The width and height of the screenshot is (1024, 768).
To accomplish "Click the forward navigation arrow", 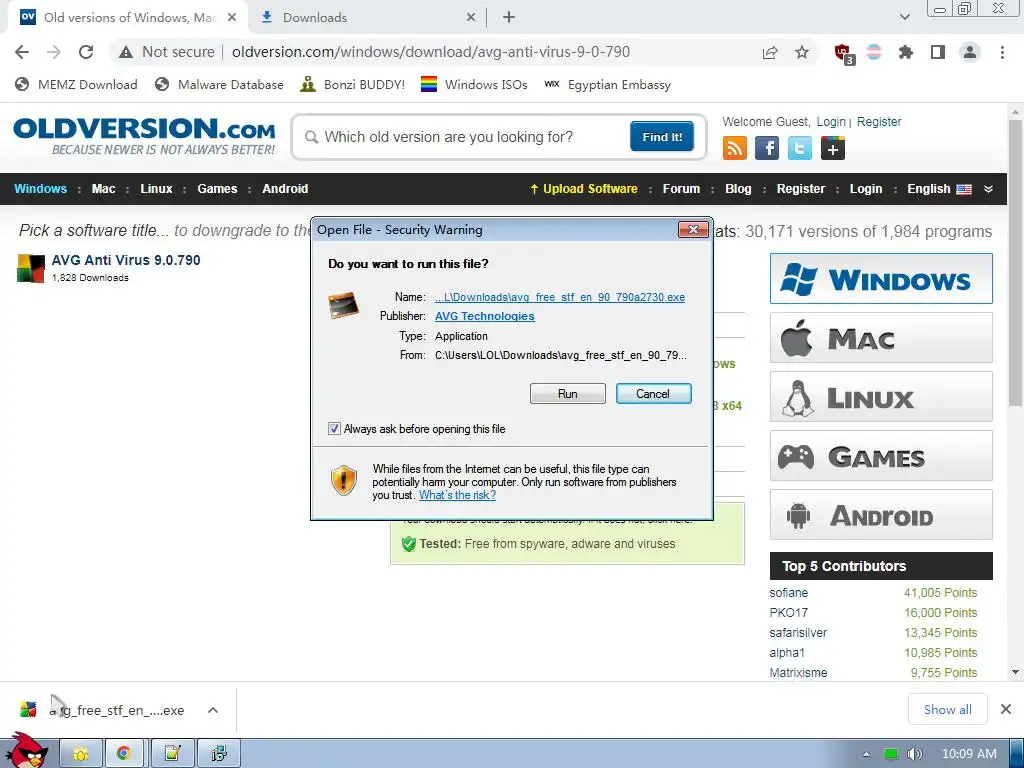I will pos(54,52).
